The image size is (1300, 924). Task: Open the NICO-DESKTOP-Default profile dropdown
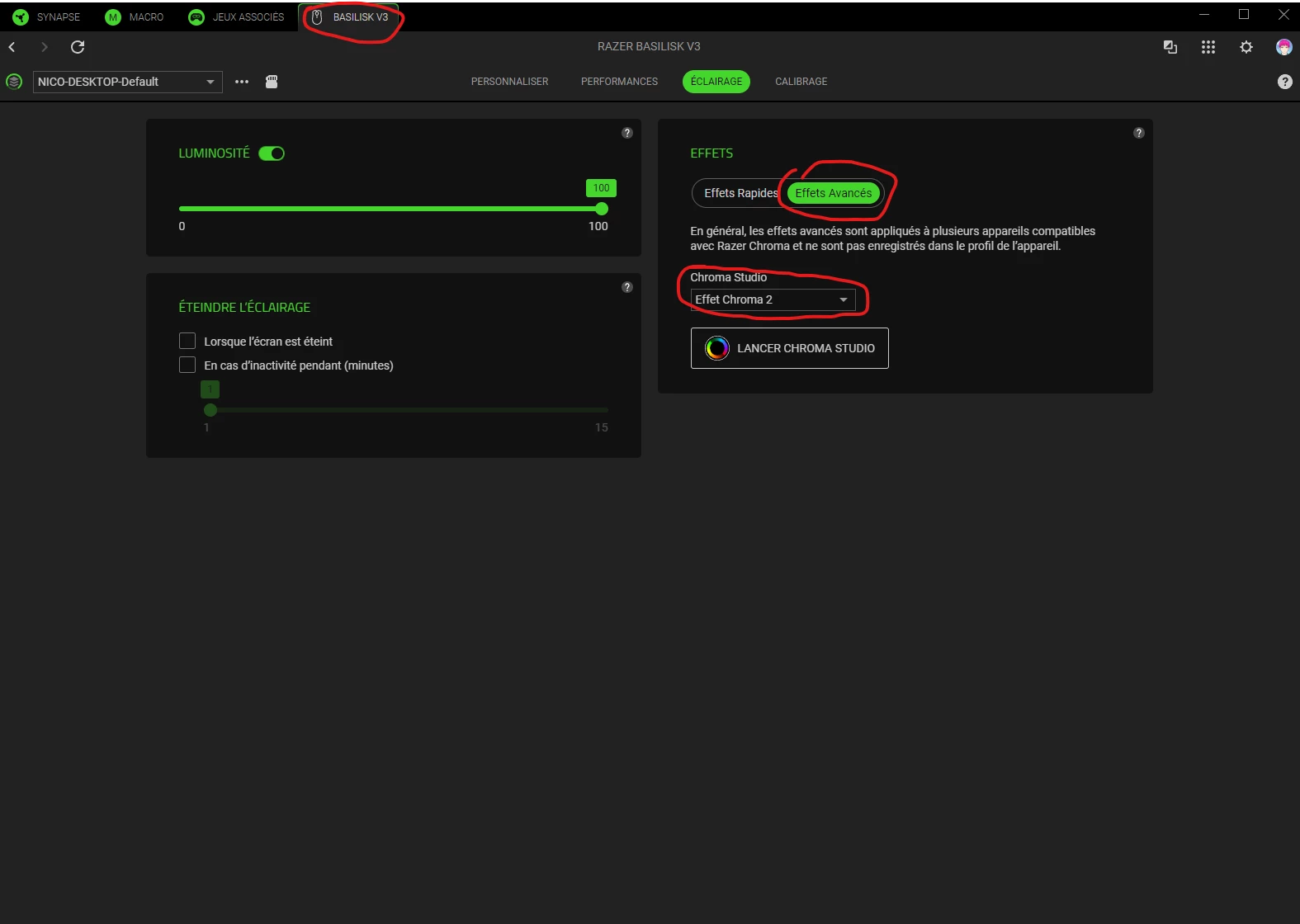pyautogui.click(x=128, y=82)
